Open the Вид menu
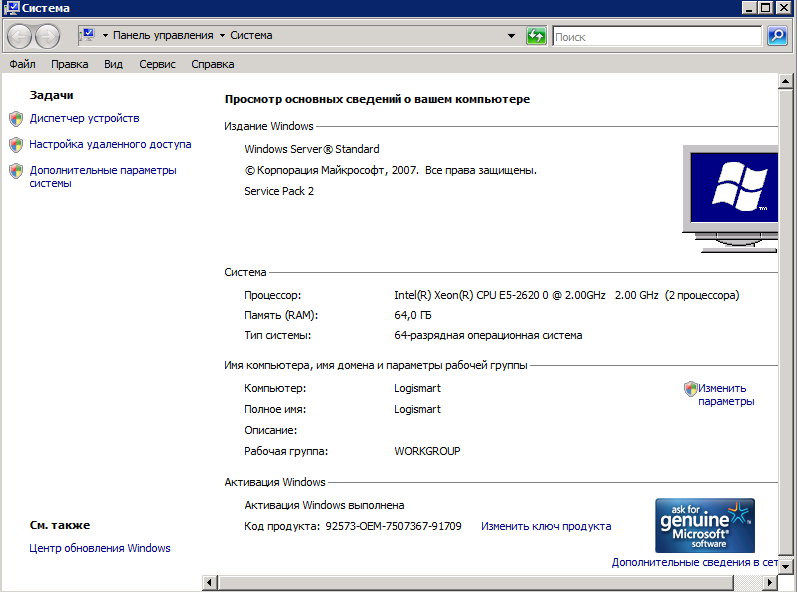The image size is (797, 592). (x=113, y=64)
